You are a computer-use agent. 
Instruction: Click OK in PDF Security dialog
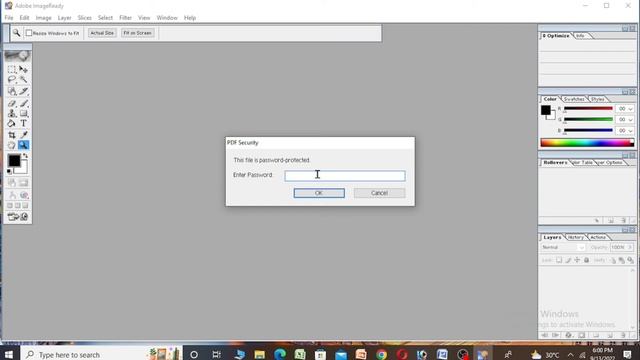pyautogui.click(x=319, y=193)
